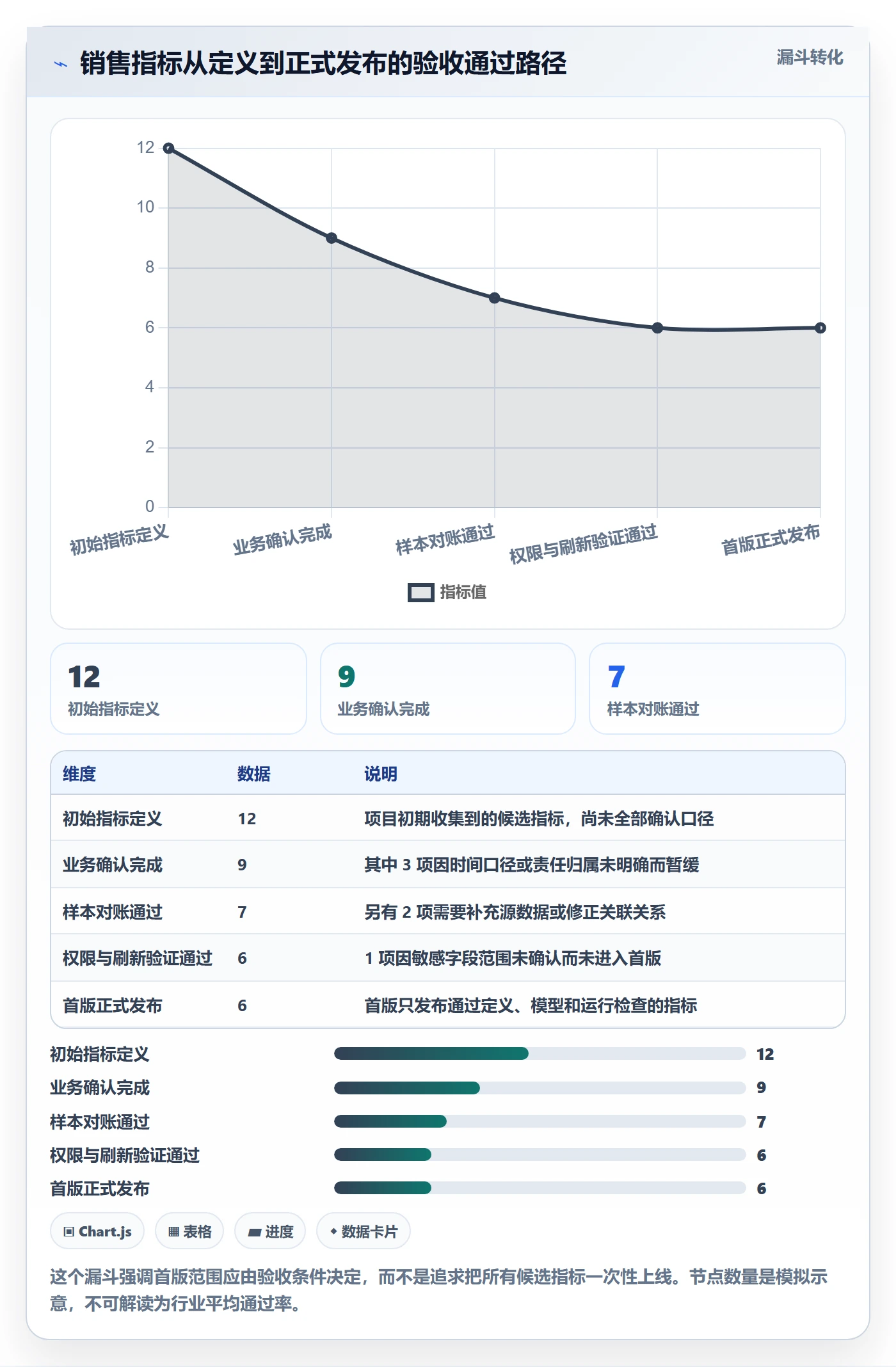Image resolution: width=896 pixels, height=1367 pixels.
Task: Click the y-axis value 12
Action: [x=145, y=148]
